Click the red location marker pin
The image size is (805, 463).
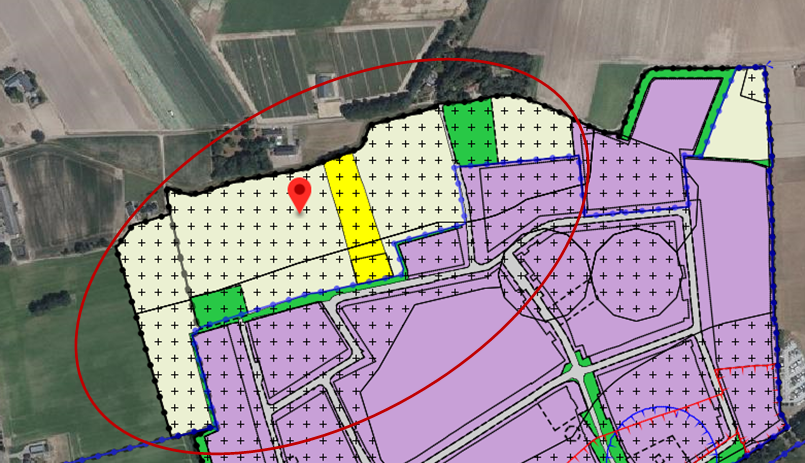pos(299,195)
